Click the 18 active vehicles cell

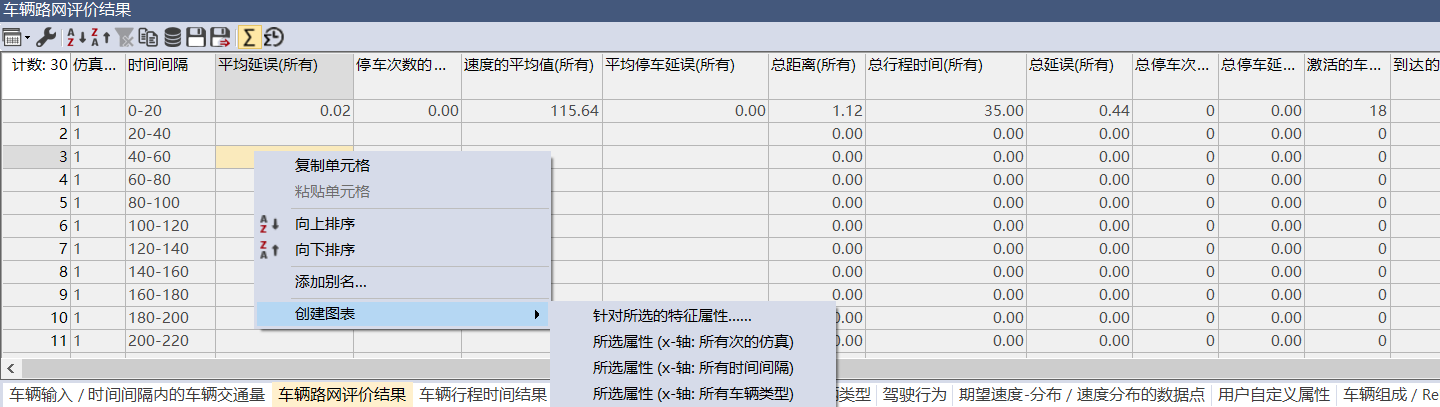1347,111
